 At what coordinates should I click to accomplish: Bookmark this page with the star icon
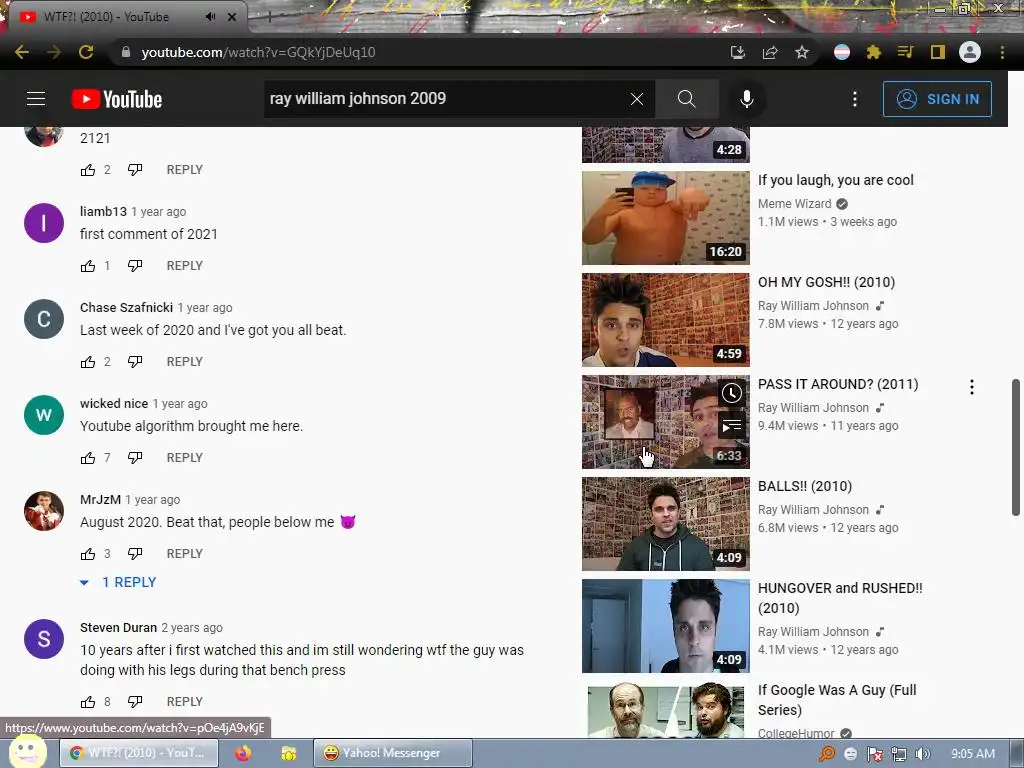pyautogui.click(x=802, y=52)
